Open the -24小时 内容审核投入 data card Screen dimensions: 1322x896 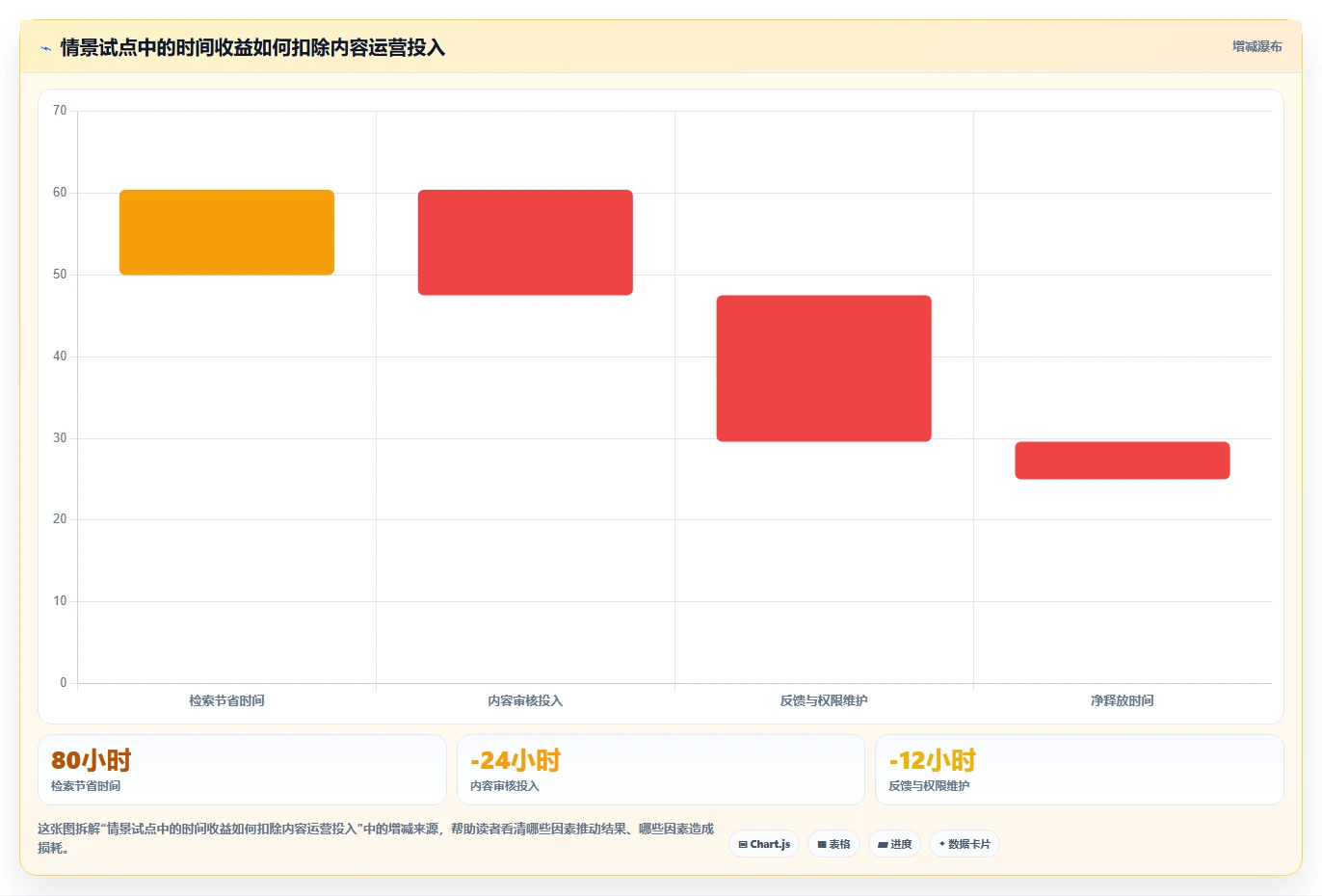point(660,770)
